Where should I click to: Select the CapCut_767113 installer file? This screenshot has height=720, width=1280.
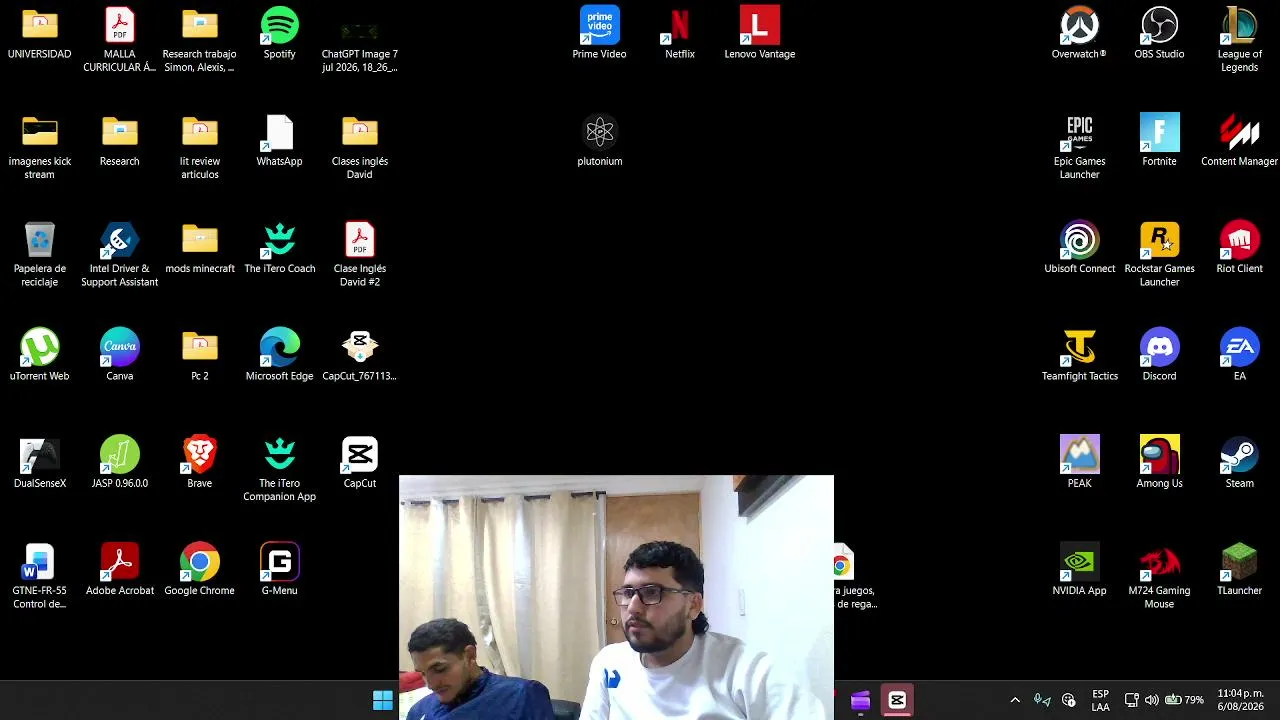coord(360,347)
